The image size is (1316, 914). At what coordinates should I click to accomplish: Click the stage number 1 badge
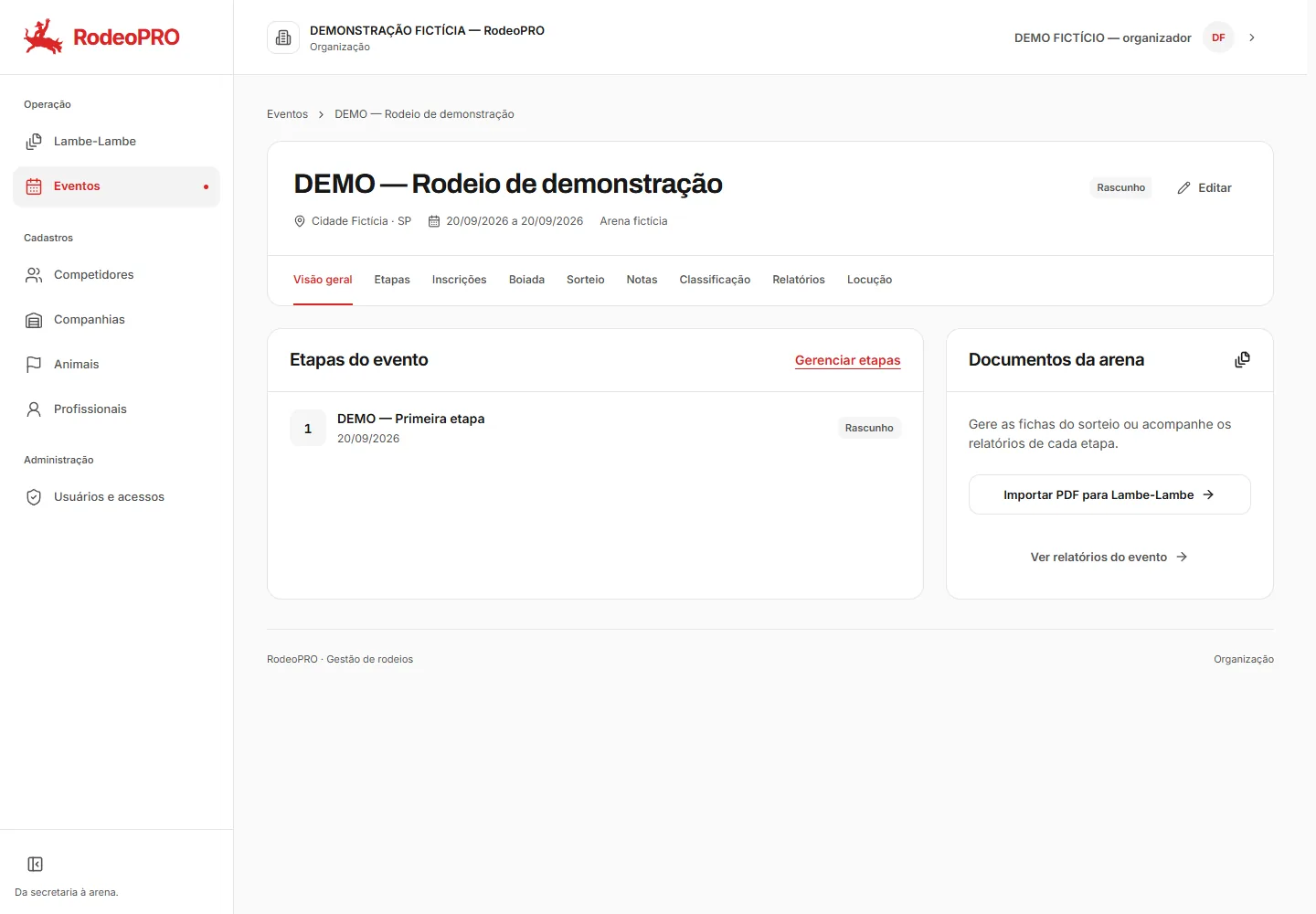[x=308, y=428]
